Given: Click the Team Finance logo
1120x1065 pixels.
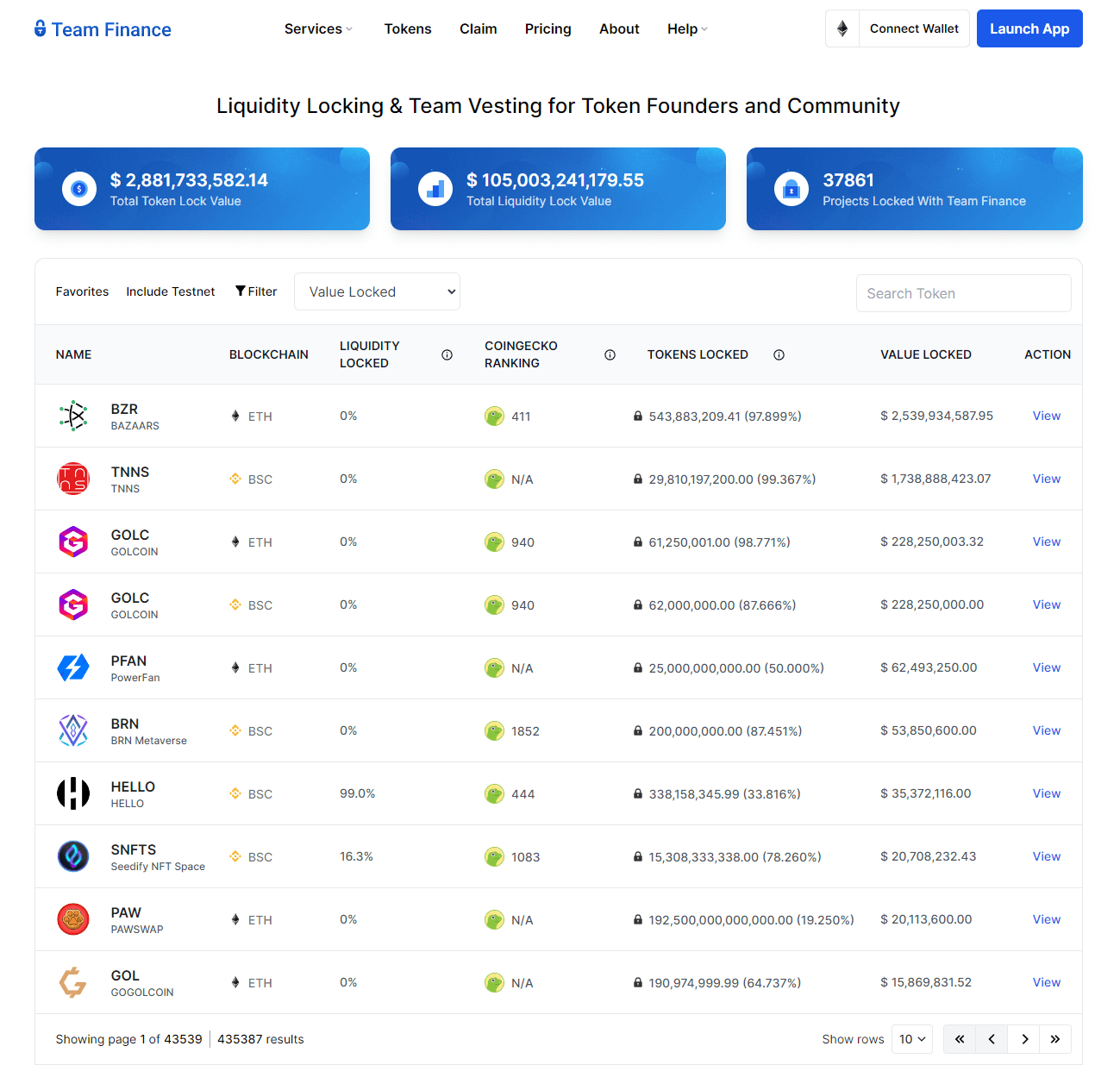Looking at the screenshot, I should [x=101, y=28].
